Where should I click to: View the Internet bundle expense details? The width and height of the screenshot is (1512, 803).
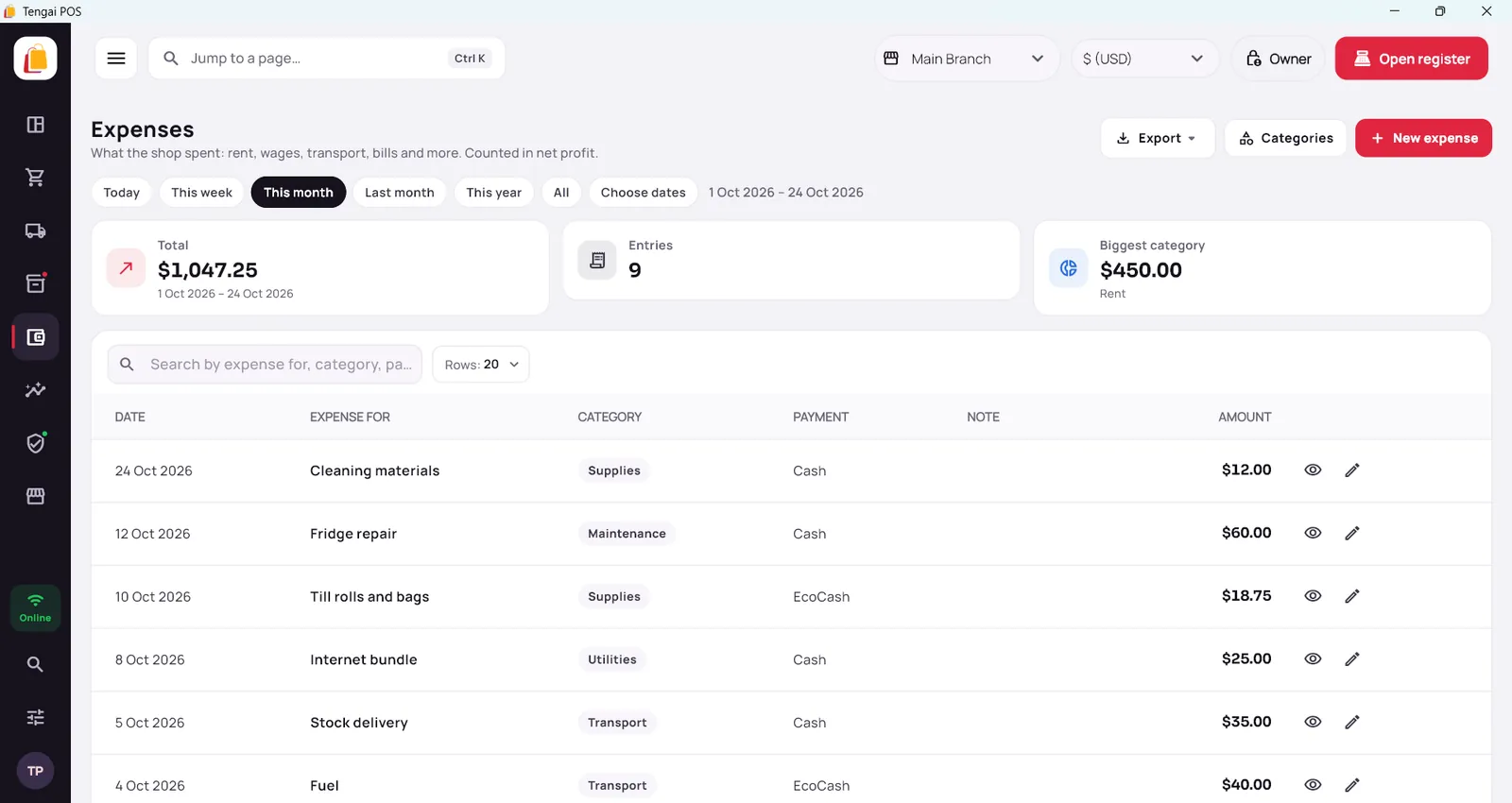click(1313, 658)
